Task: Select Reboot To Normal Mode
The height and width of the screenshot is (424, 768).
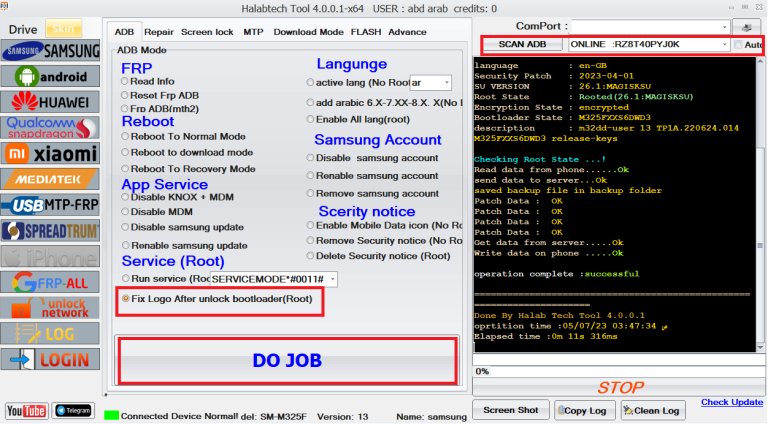Action: click(x=184, y=137)
